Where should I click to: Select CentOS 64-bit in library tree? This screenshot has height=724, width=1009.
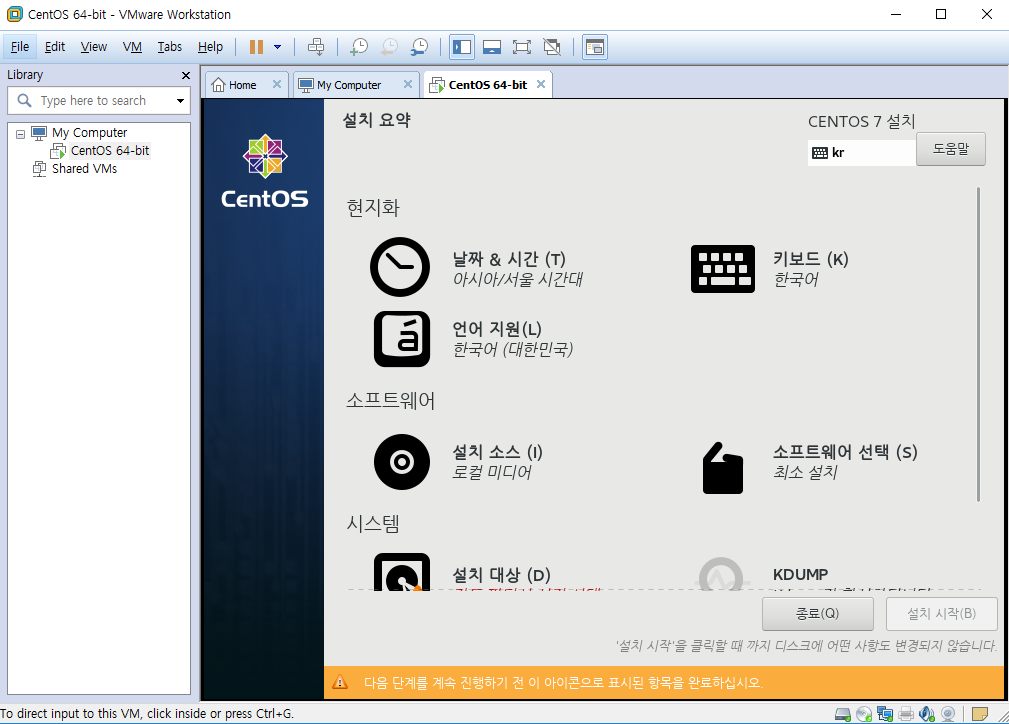(x=109, y=151)
